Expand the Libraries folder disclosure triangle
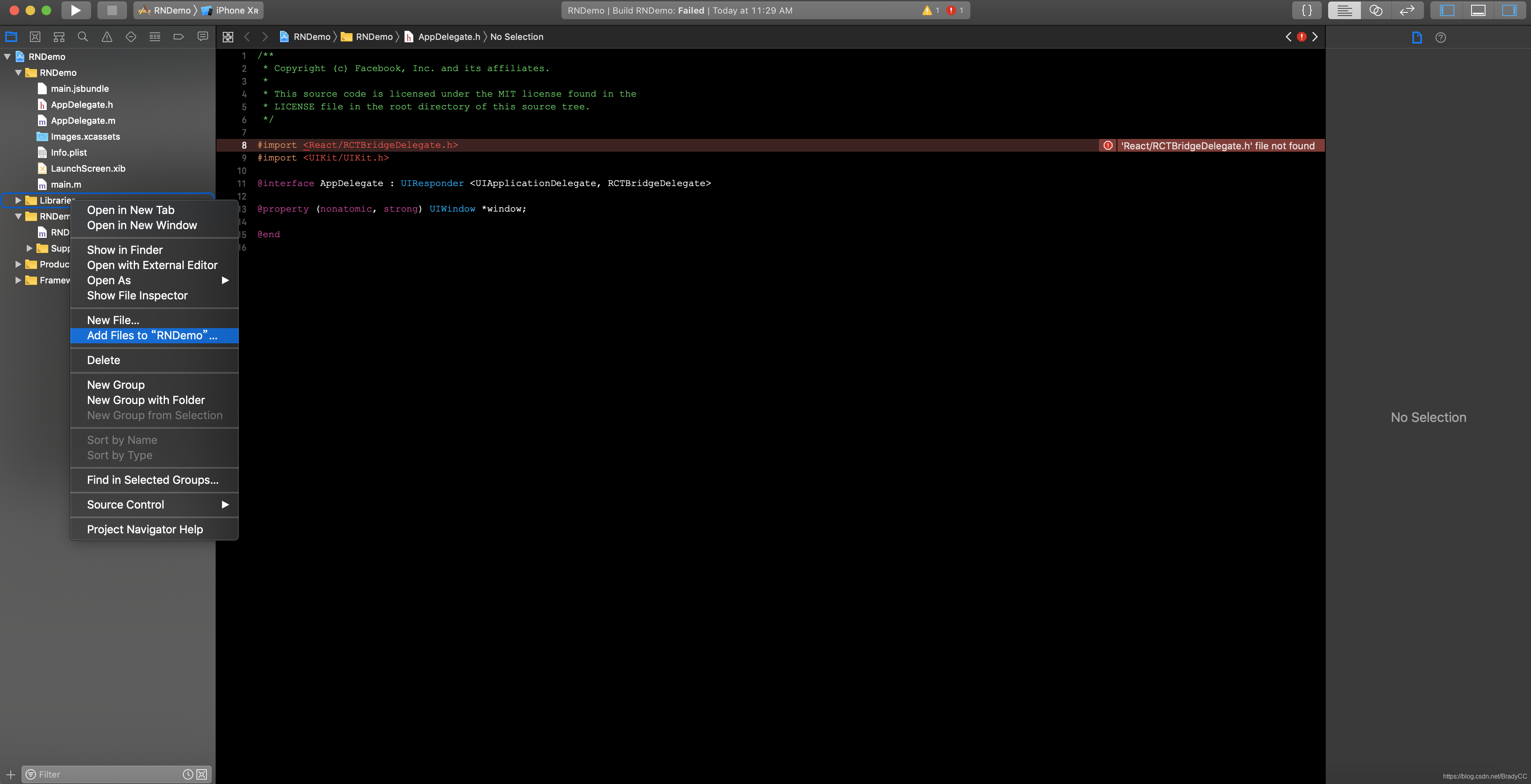Image resolution: width=1531 pixels, height=784 pixels. point(18,200)
